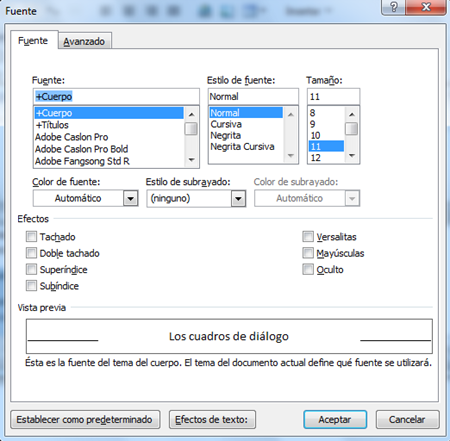Confirm with the Aceptar button
450x441 pixels.
coord(335,419)
